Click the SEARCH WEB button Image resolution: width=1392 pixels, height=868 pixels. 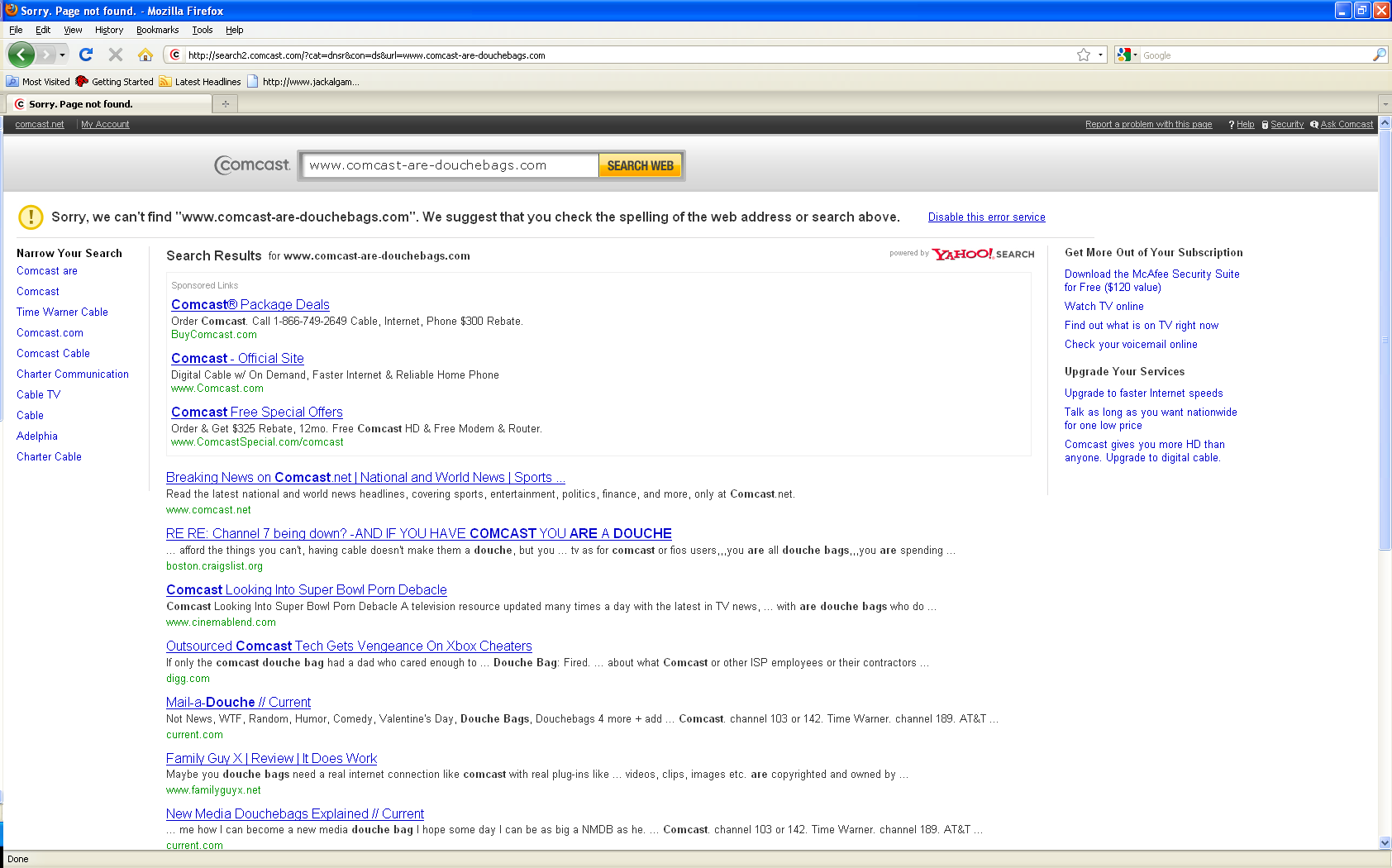click(641, 165)
